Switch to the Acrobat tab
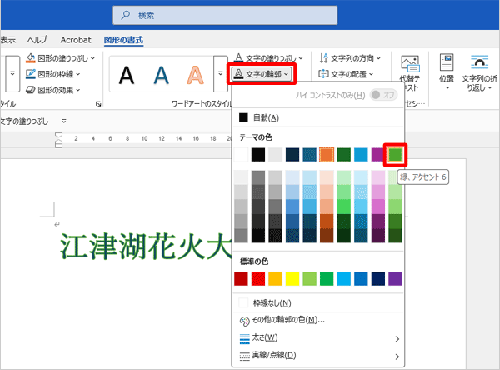This screenshot has height=370, width=500. tap(76, 40)
